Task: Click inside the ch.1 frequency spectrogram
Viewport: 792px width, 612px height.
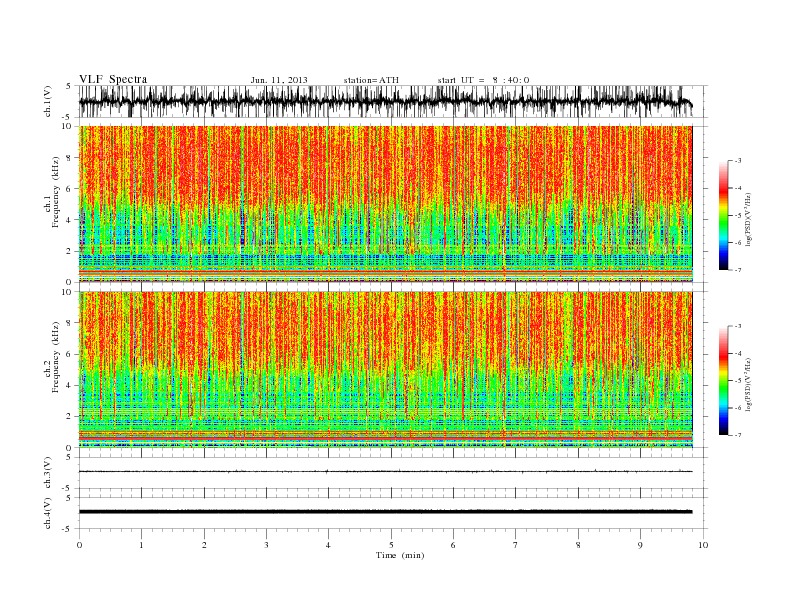Action: pos(386,204)
